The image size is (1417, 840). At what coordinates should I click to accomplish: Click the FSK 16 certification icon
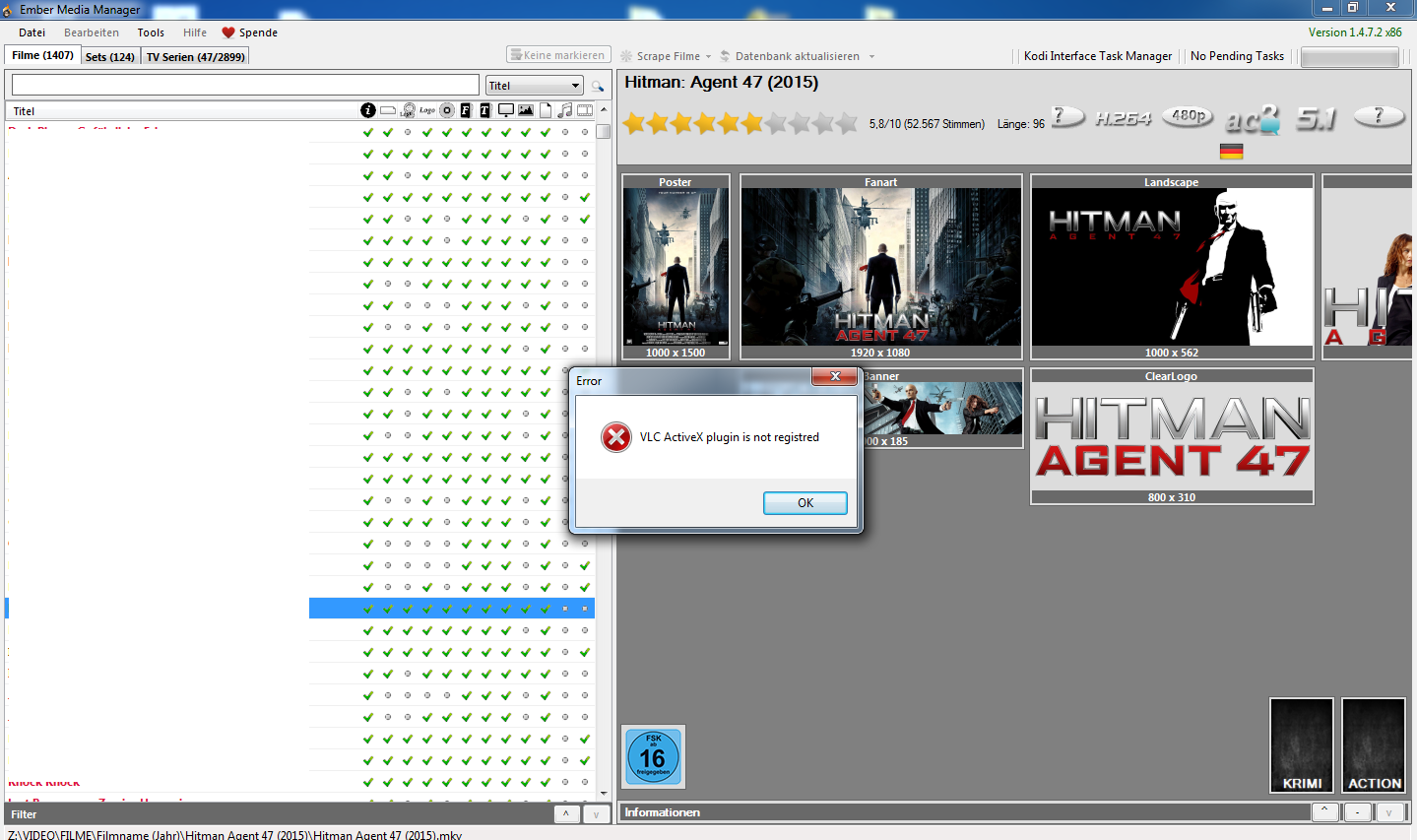pos(653,757)
